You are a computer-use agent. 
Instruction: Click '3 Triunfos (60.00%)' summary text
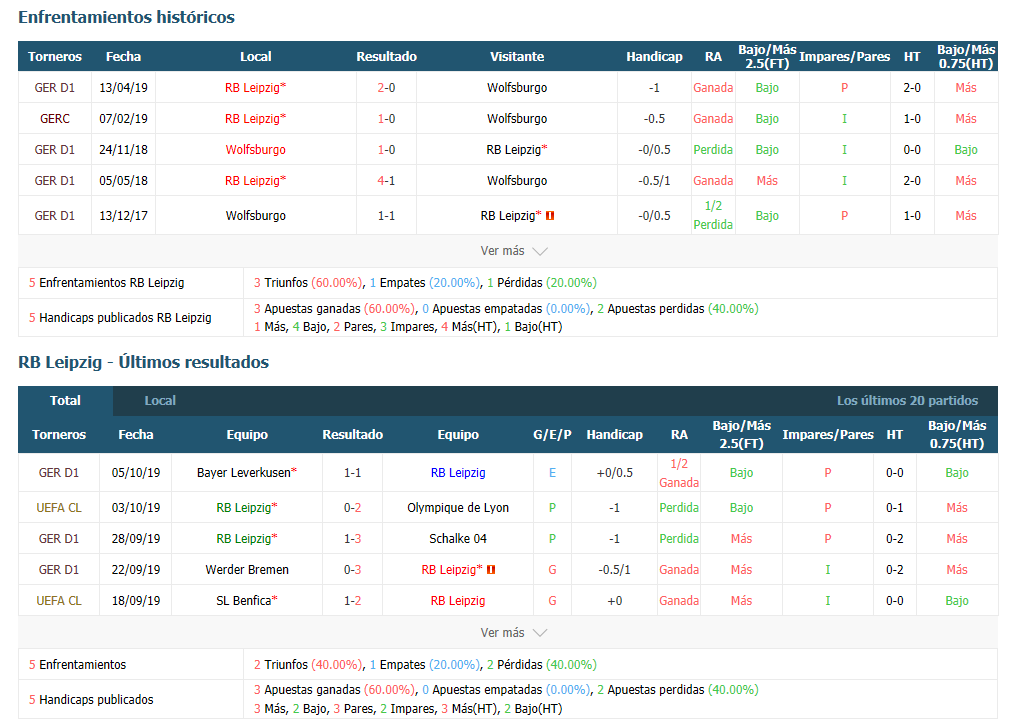click(x=308, y=283)
